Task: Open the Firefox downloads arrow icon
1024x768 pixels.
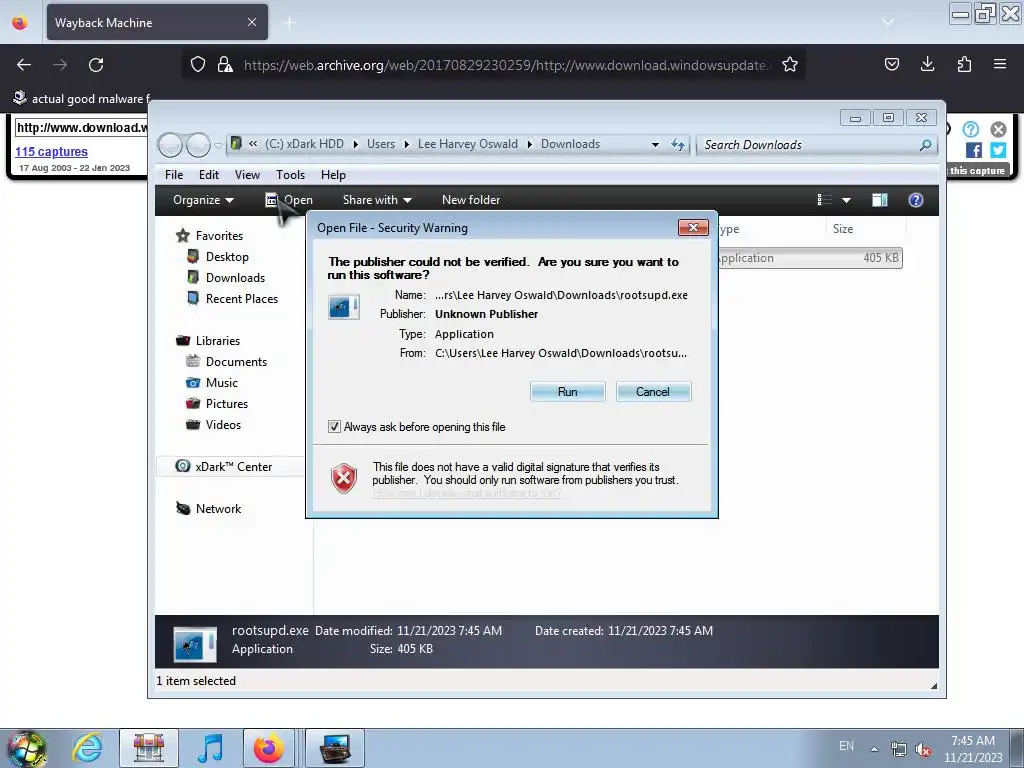Action: tap(927, 64)
